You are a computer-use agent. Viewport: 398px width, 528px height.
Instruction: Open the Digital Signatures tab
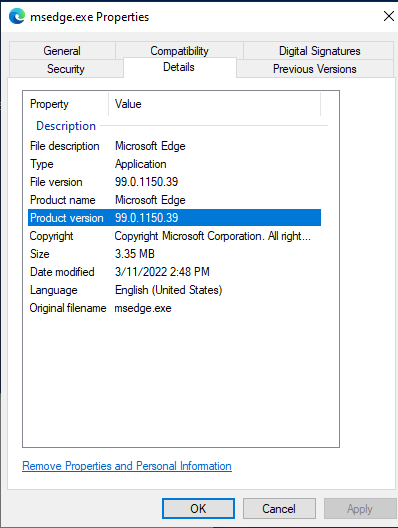(x=319, y=51)
